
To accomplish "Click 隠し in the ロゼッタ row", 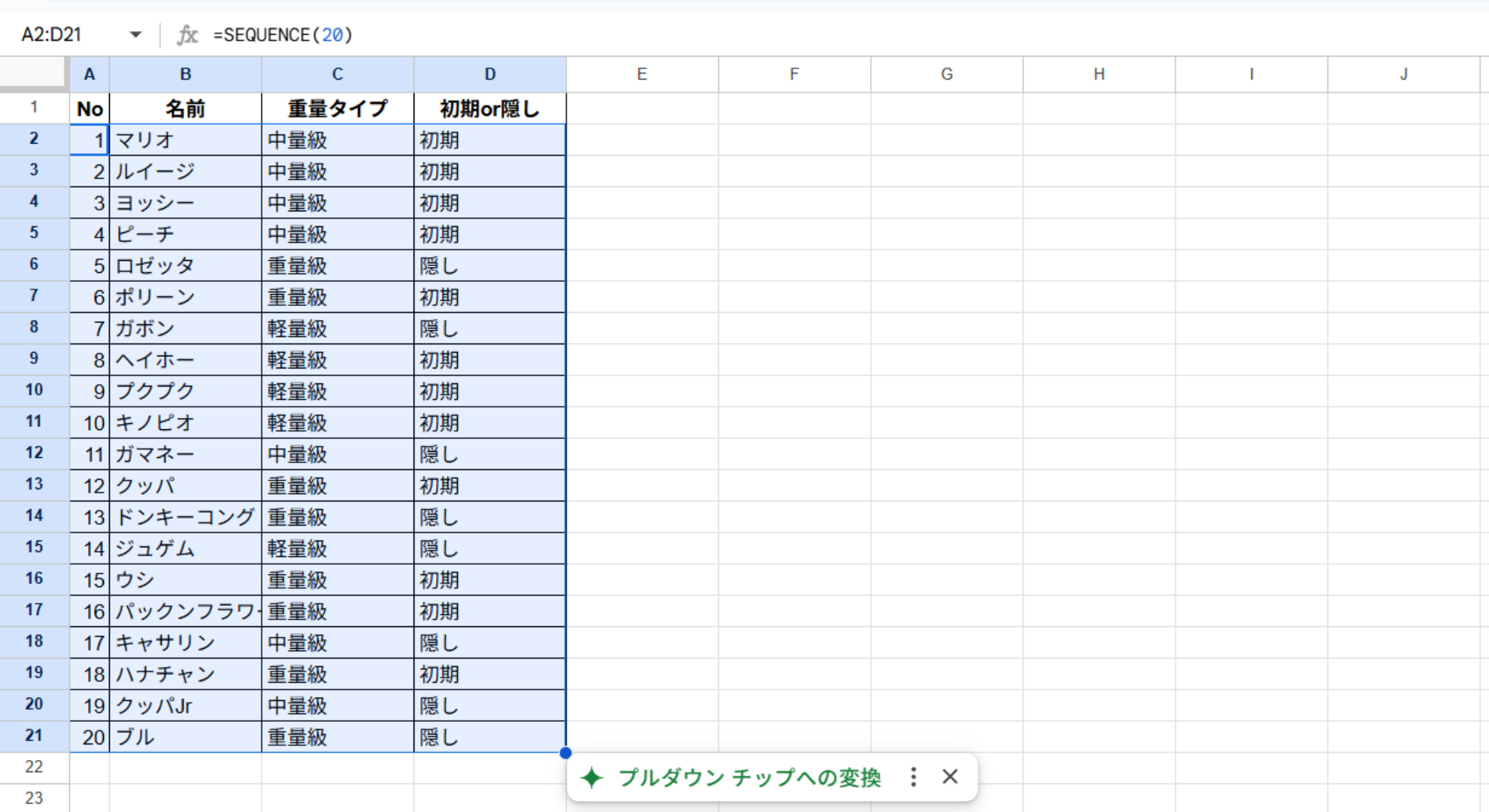I will (490, 265).
